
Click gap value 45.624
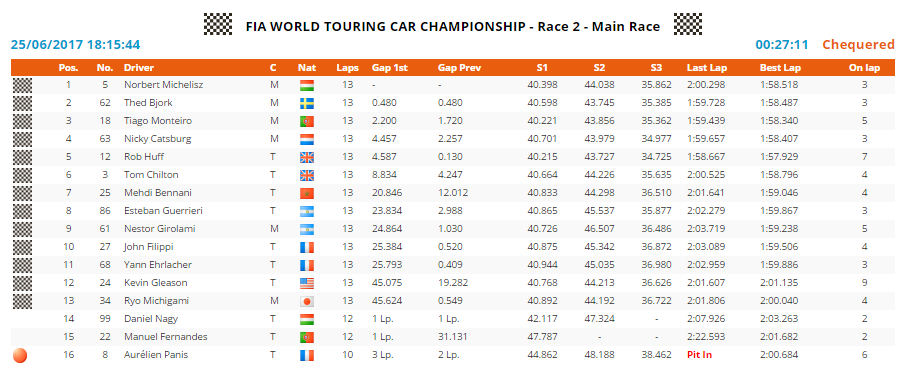[386, 301]
